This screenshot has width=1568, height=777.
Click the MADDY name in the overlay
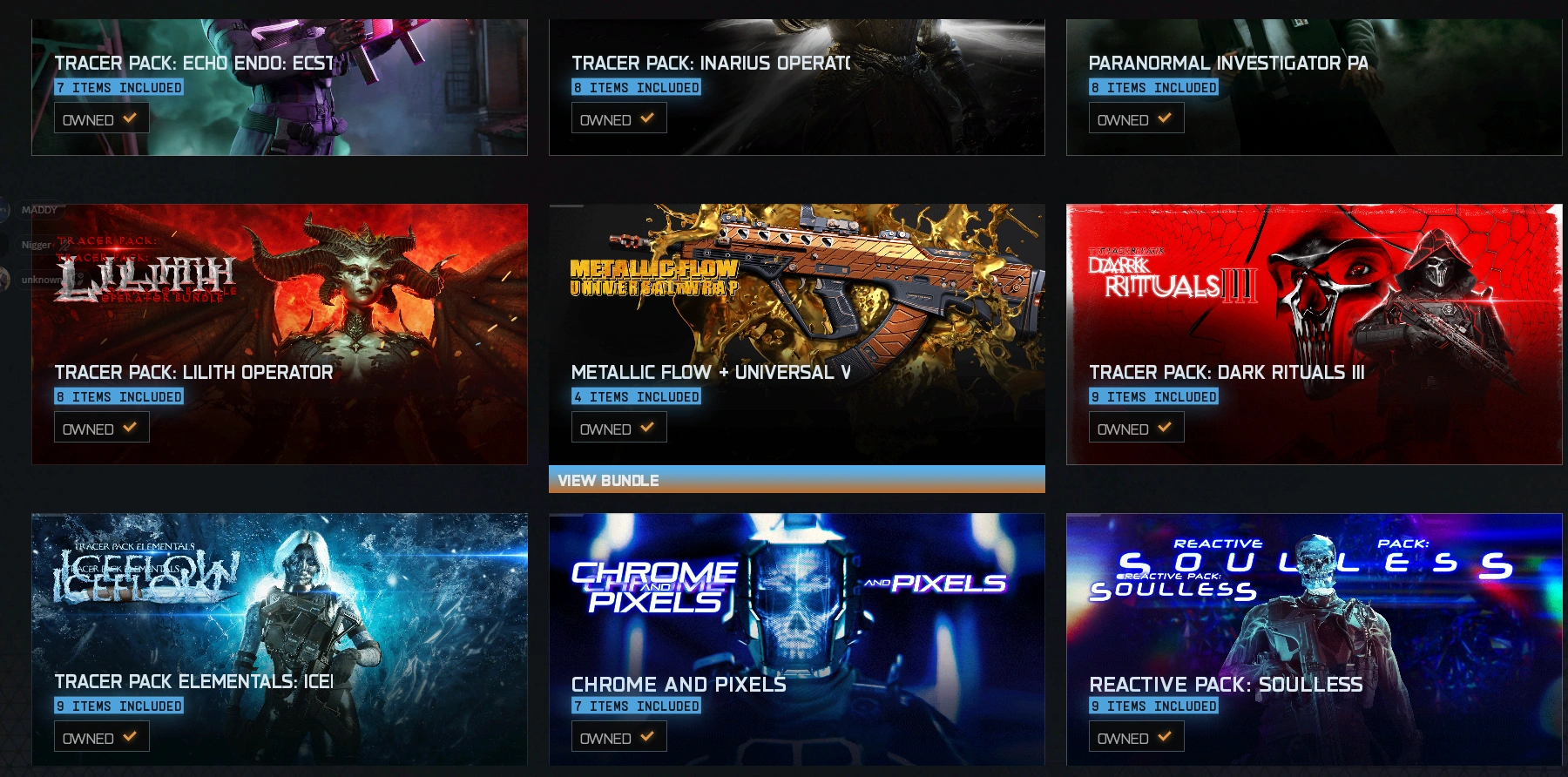tap(39, 210)
